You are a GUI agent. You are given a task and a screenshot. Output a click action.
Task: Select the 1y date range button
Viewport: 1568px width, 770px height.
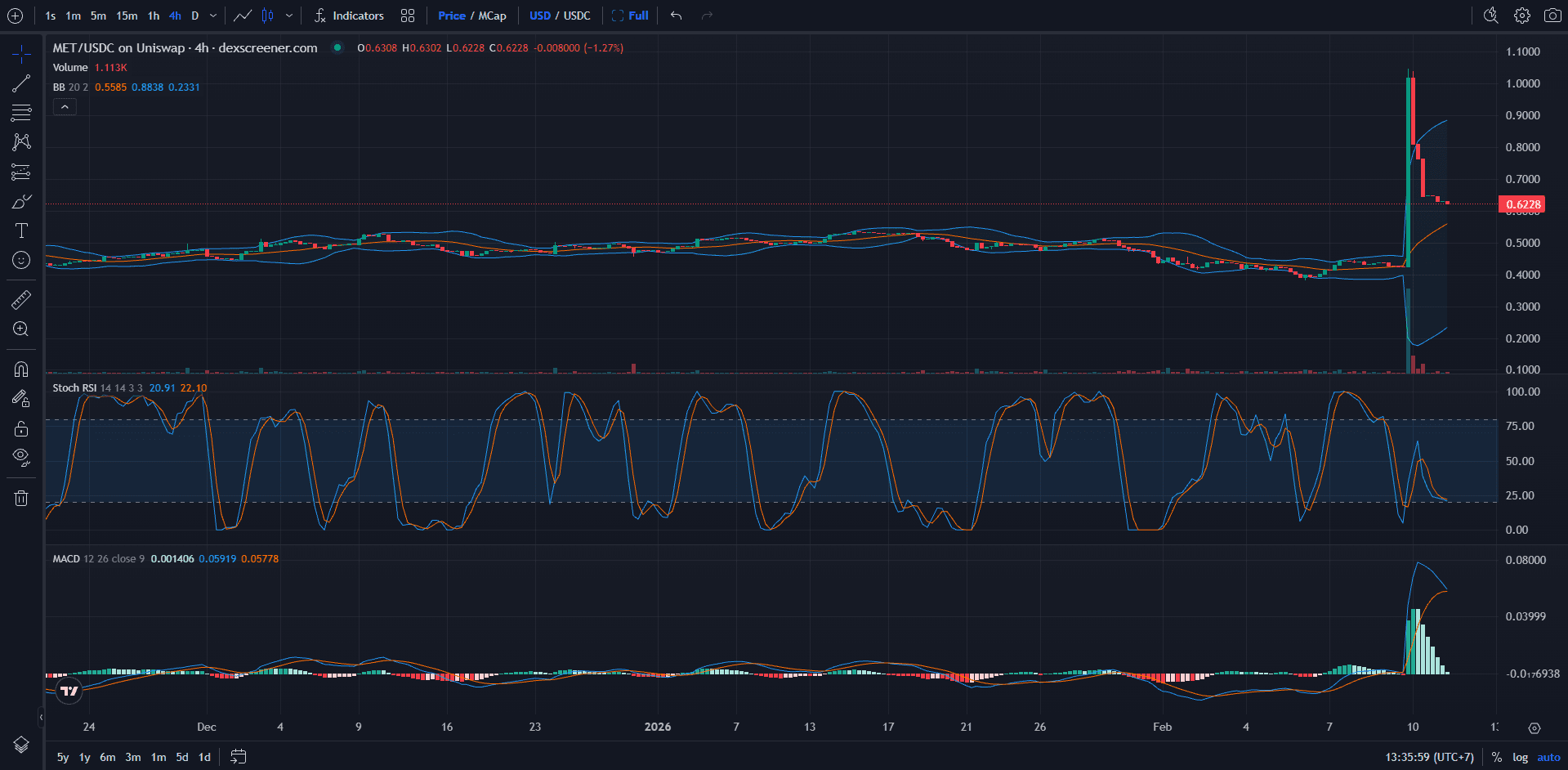pyautogui.click(x=83, y=758)
